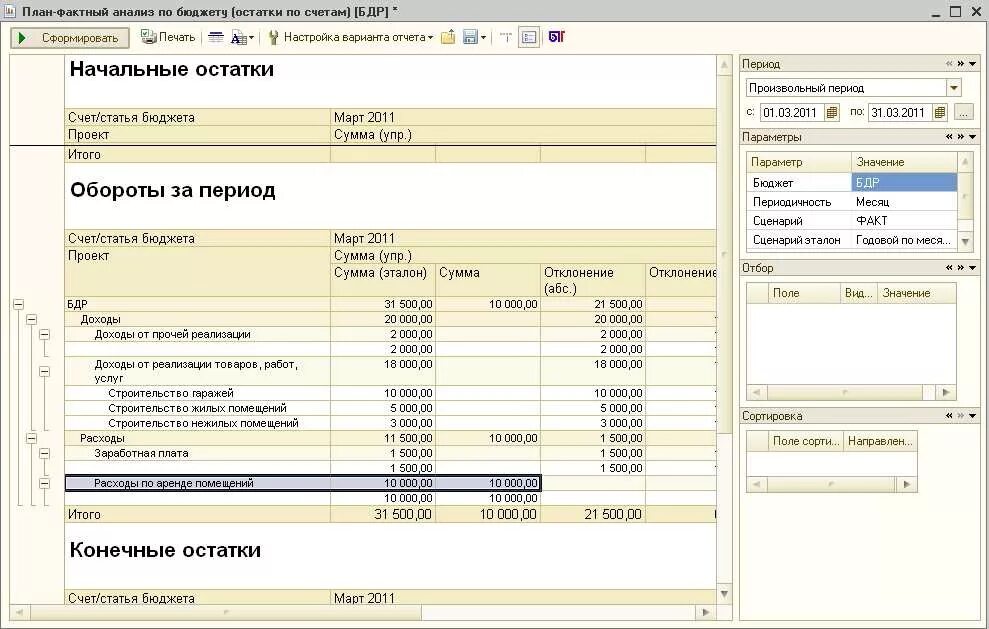This screenshot has height=629, width=989.
Task: Click the start date field 01.03.2011
Action: pos(792,112)
